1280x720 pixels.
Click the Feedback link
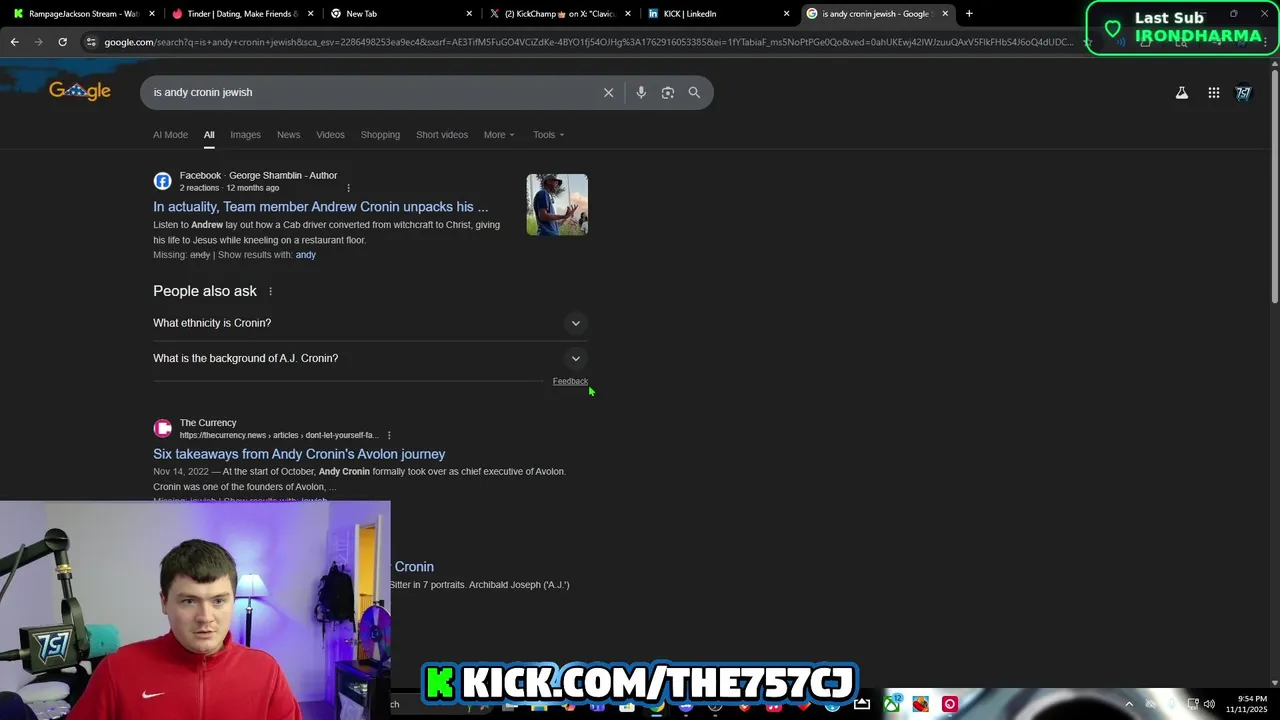pos(570,381)
